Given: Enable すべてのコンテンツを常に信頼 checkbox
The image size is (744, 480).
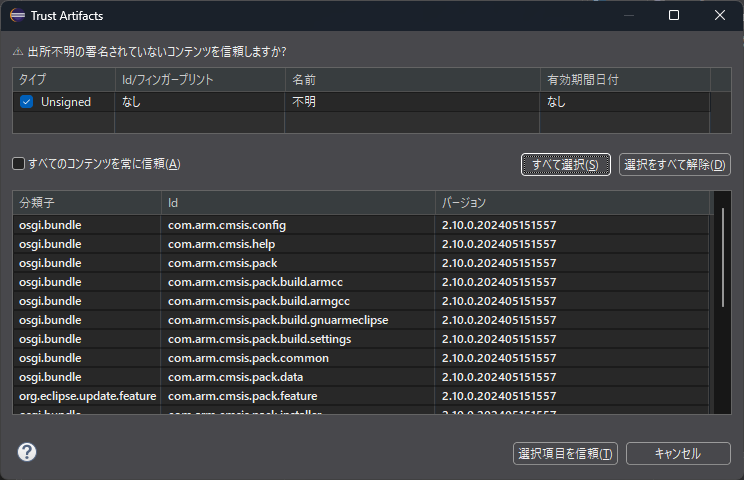Looking at the screenshot, I should pyautogui.click(x=19, y=164).
